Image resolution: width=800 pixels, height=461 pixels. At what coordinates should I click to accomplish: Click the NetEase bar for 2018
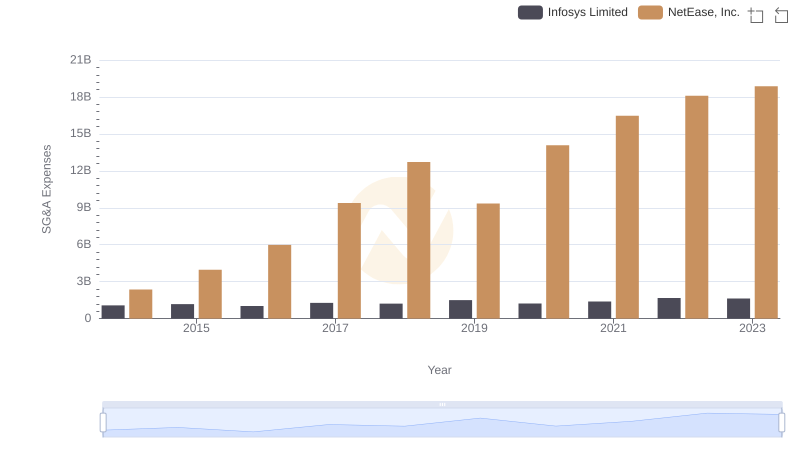[419, 240]
